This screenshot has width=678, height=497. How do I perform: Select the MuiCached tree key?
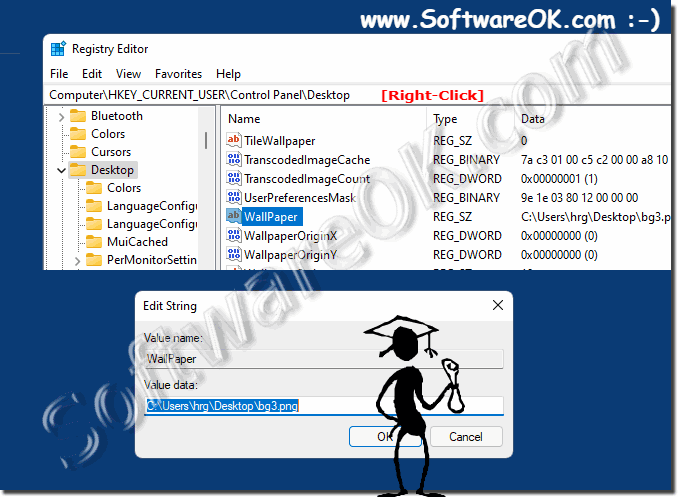(138, 242)
